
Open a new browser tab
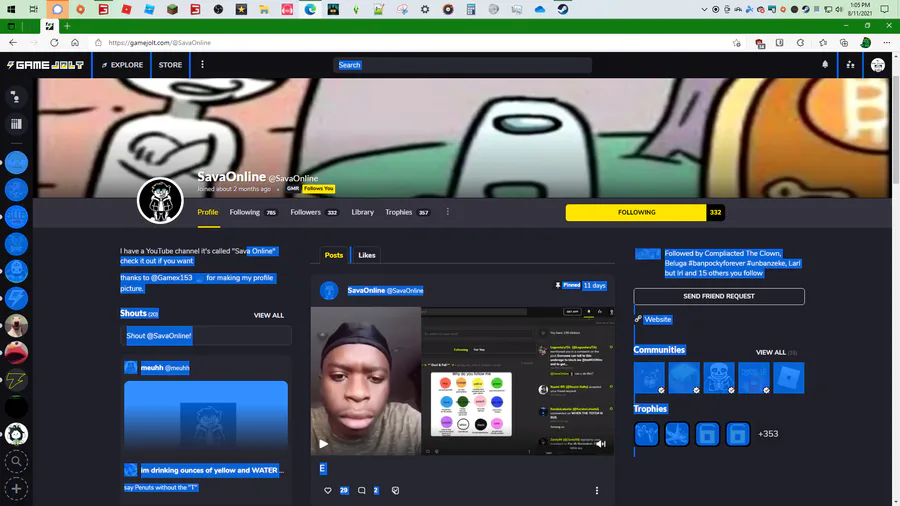[67, 26]
